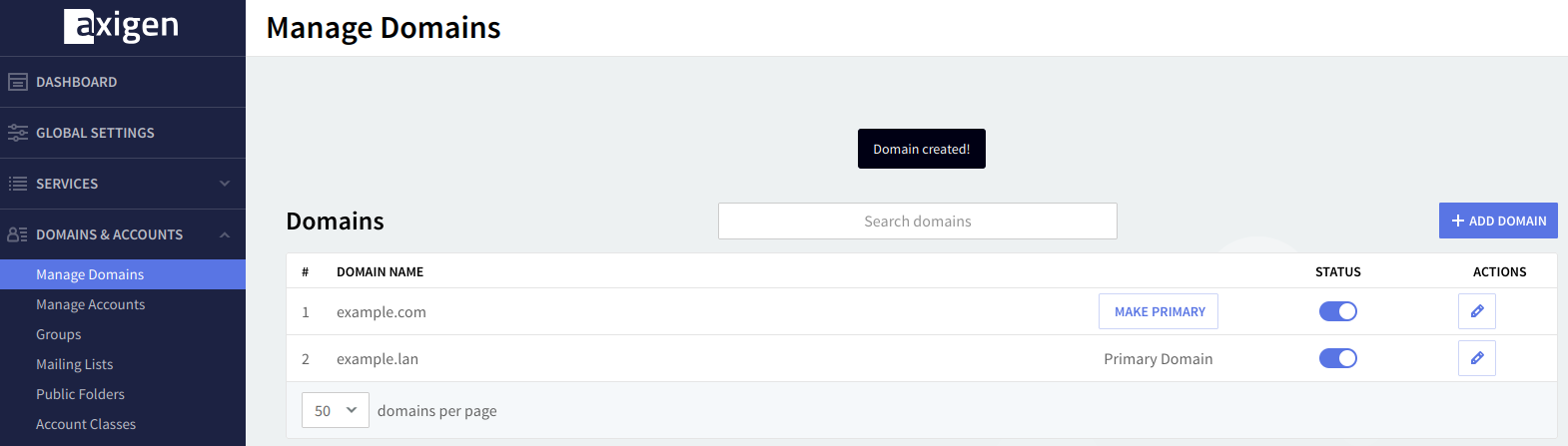Open Public Folders in the sidebar
This screenshot has width=1568, height=446.
tap(80, 394)
